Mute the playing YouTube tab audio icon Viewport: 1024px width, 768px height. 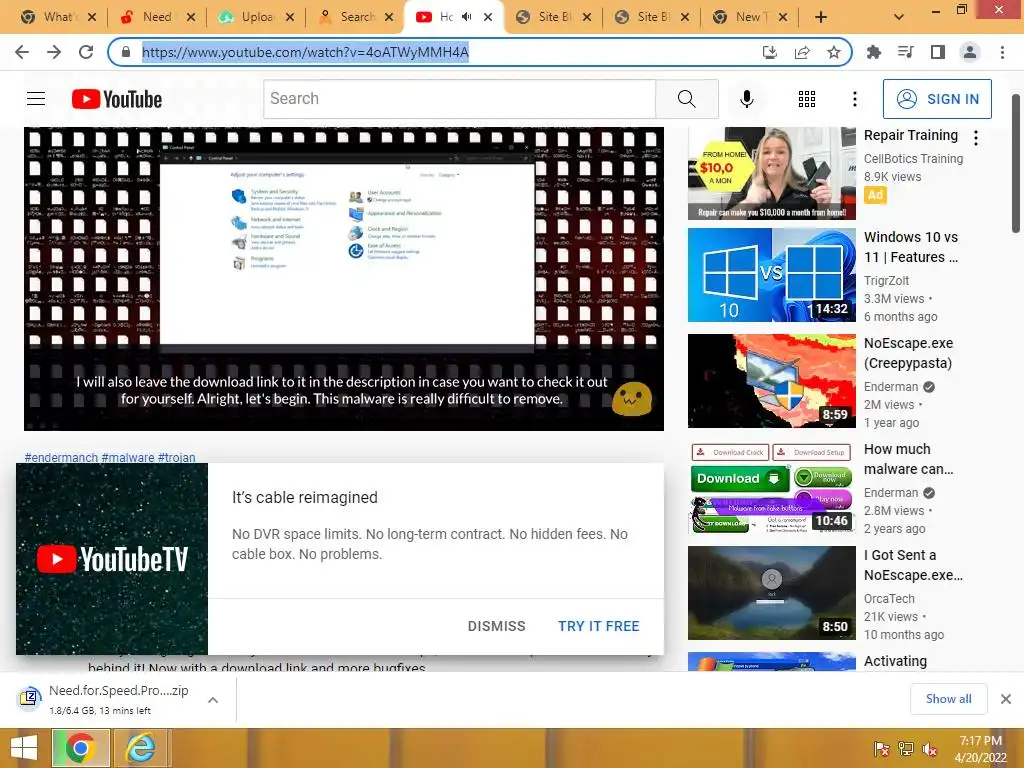466,16
